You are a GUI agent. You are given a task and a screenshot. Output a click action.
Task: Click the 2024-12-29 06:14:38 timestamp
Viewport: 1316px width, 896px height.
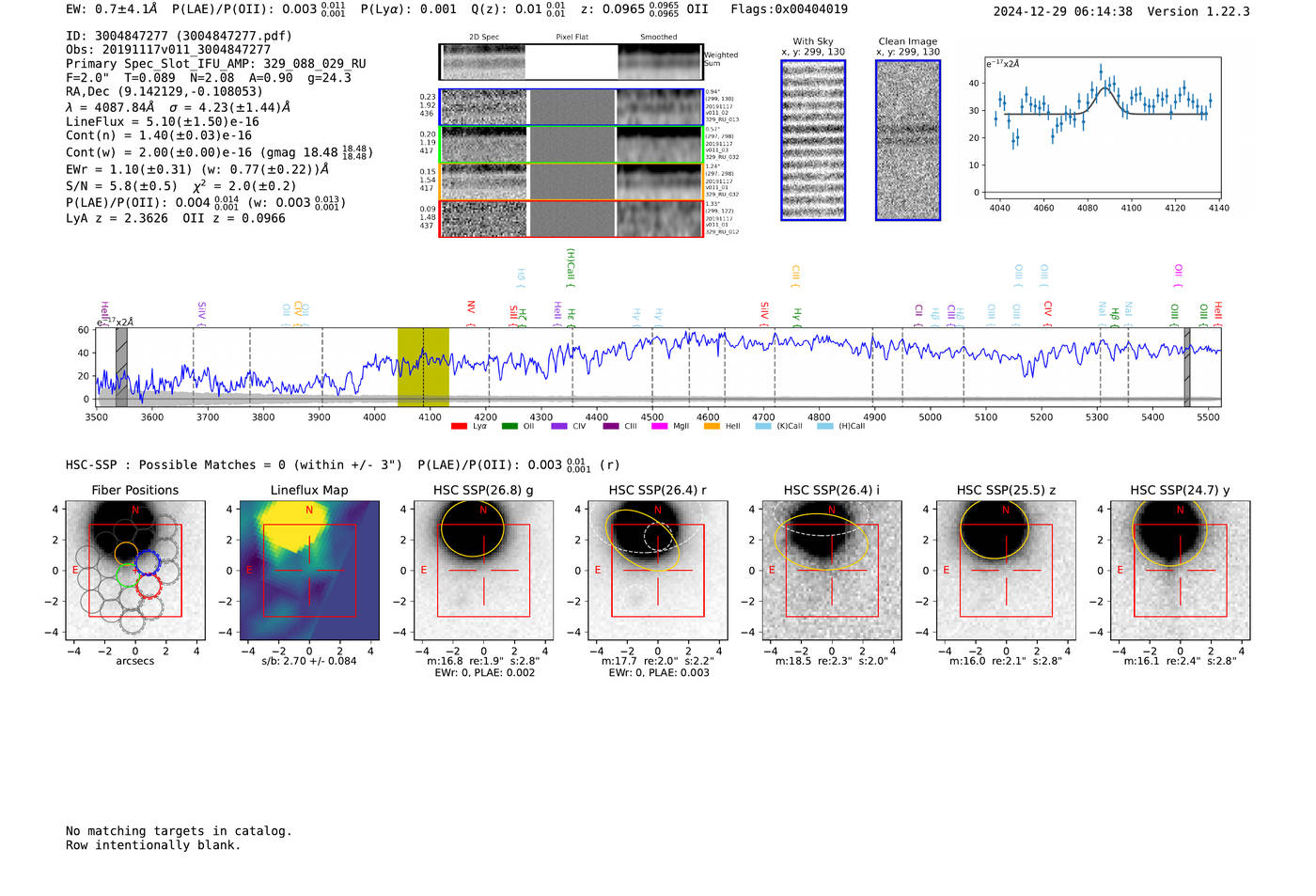click(1062, 11)
